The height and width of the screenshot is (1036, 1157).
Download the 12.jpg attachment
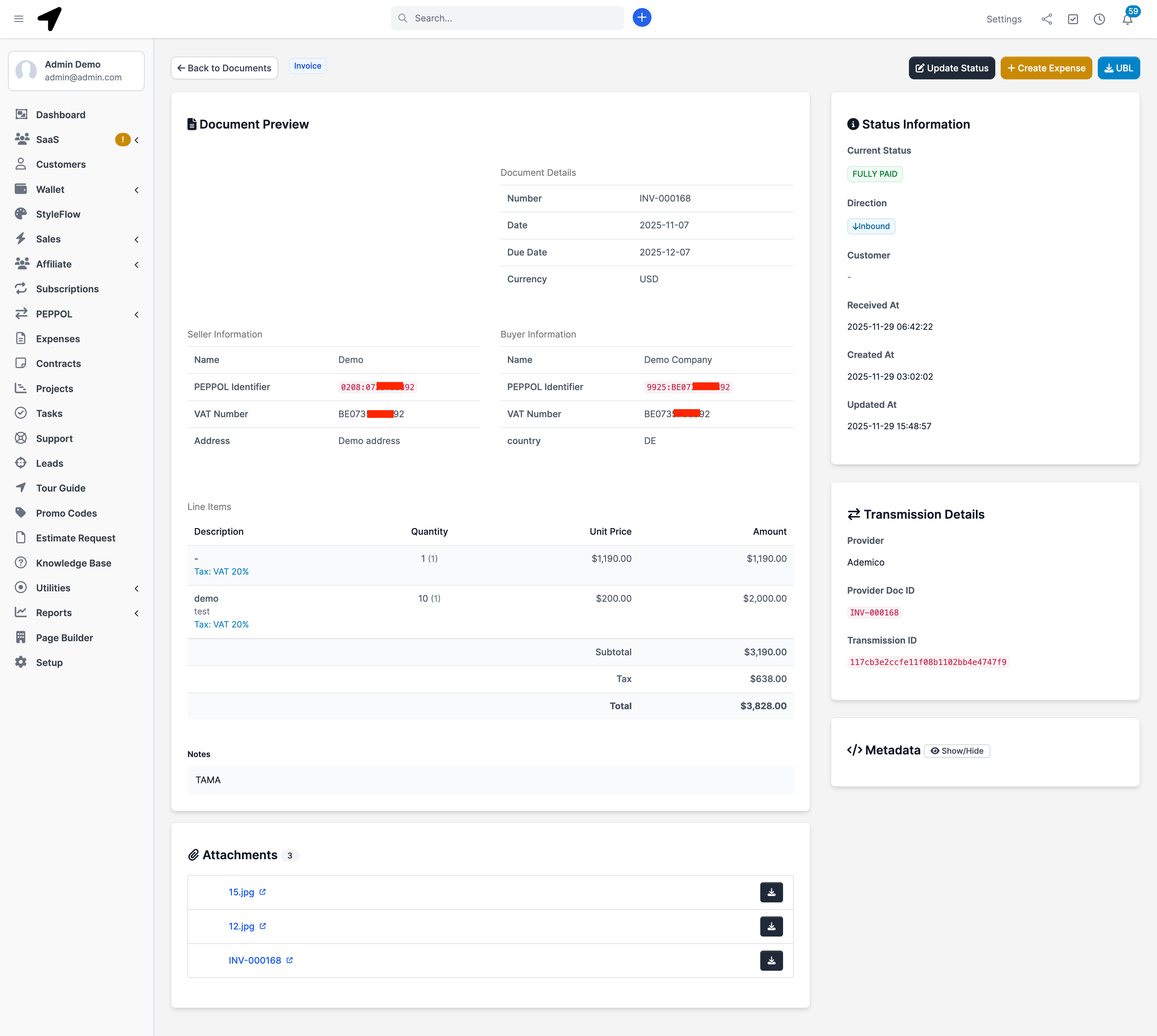pos(771,926)
